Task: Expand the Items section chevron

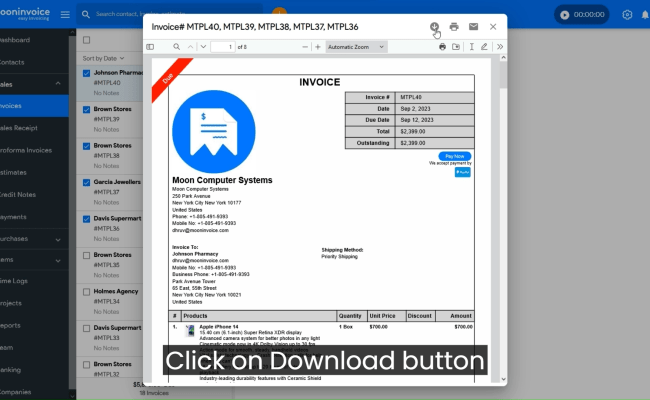Action: point(58,261)
